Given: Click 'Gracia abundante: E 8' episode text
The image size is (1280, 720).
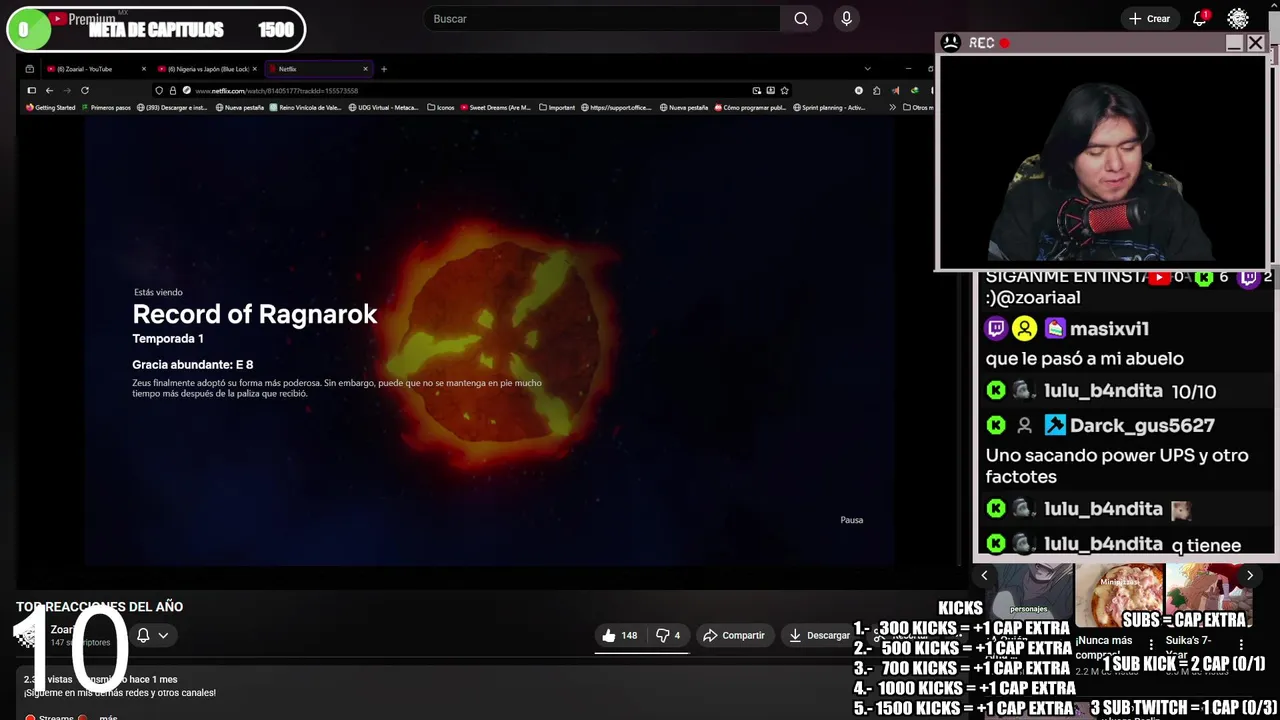Looking at the screenshot, I should (x=193, y=365).
